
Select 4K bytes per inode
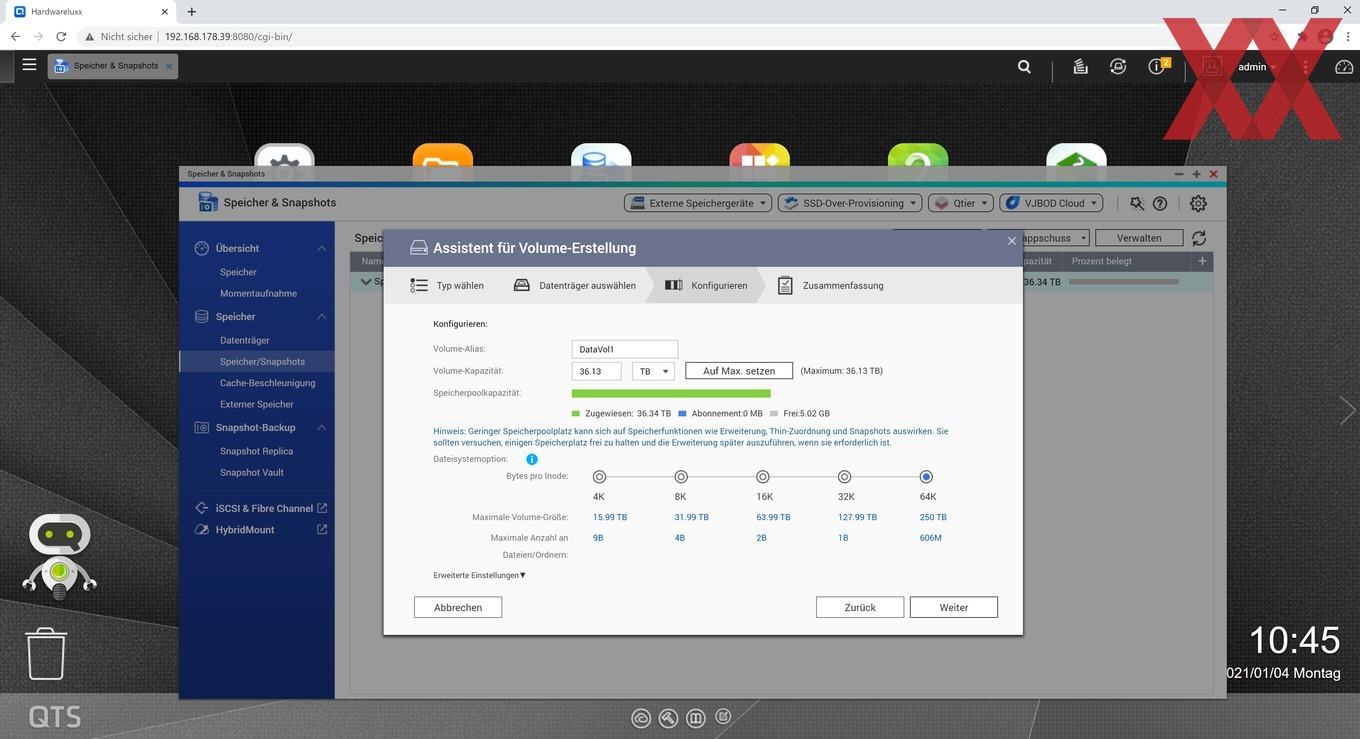(599, 477)
